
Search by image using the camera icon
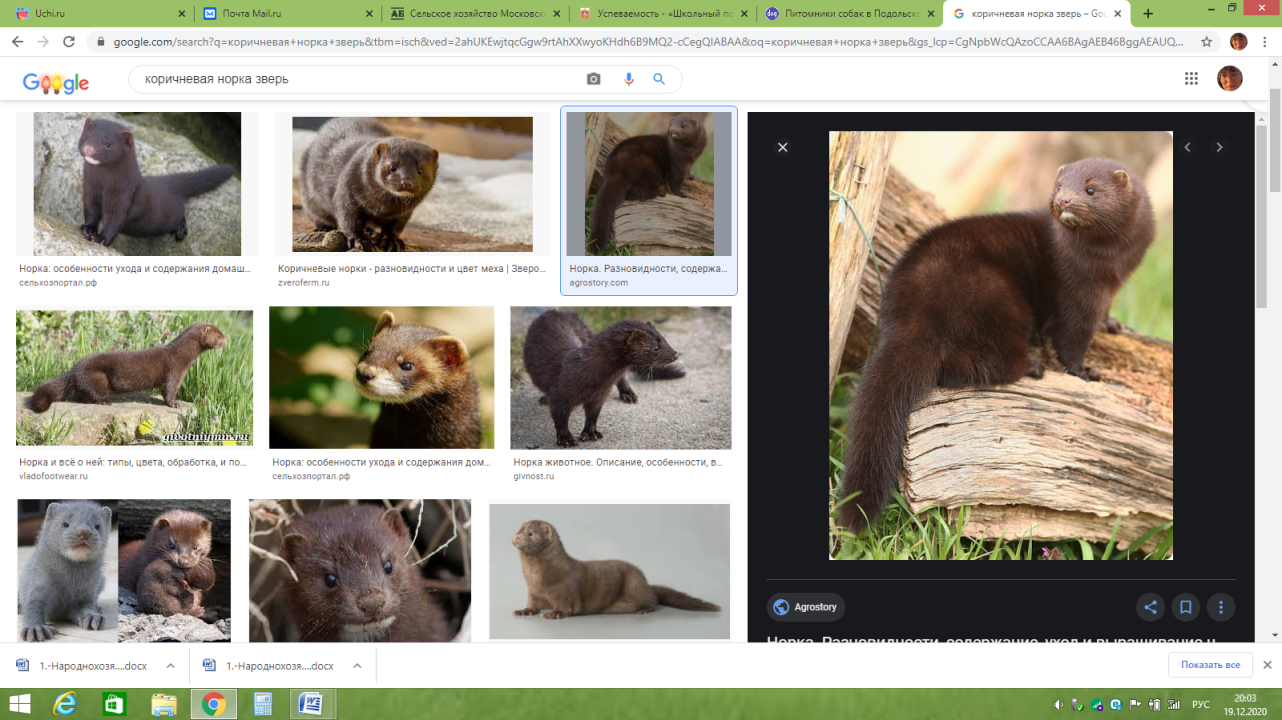click(x=594, y=79)
